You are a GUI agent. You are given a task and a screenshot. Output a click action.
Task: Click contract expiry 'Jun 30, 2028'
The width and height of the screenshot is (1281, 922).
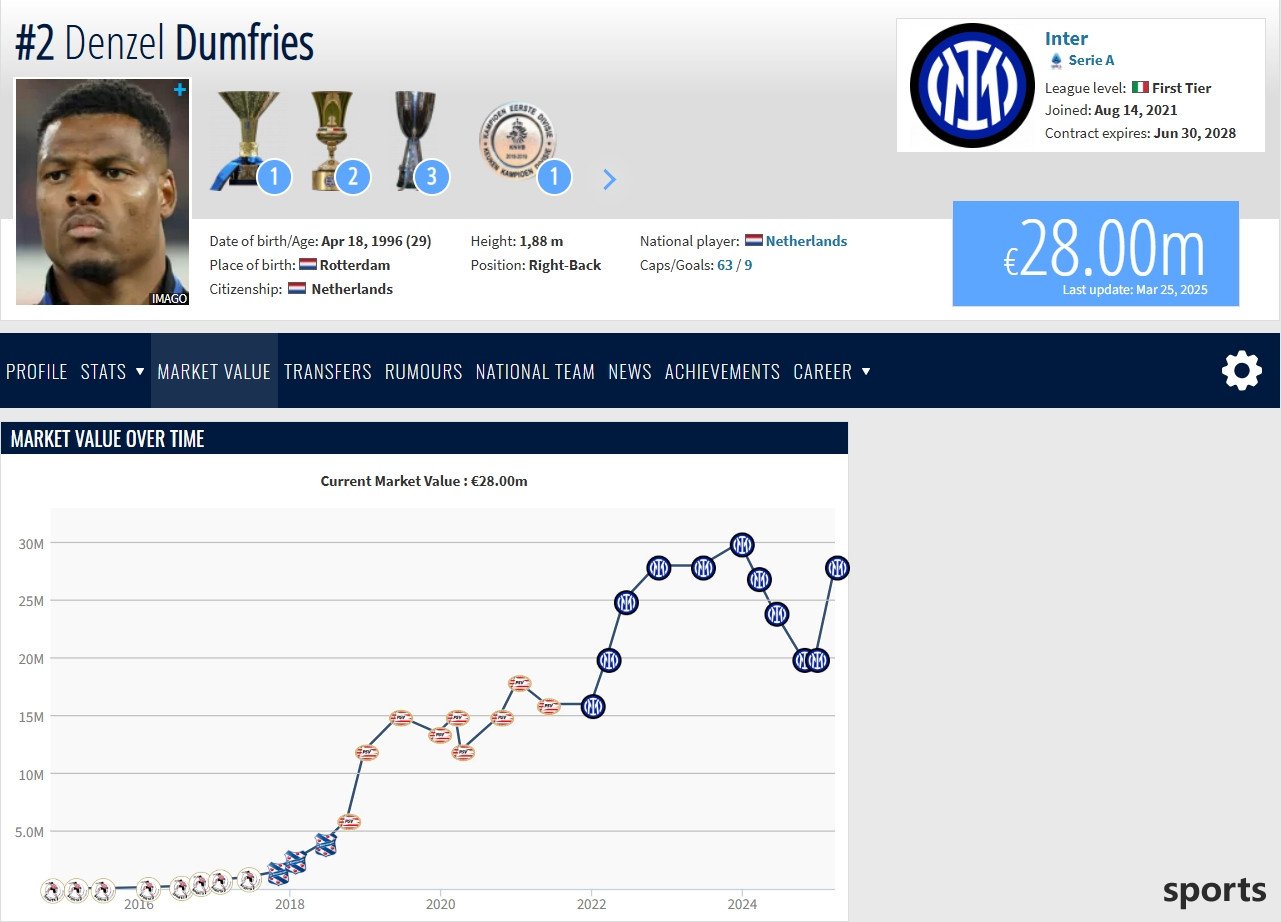click(x=1194, y=133)
